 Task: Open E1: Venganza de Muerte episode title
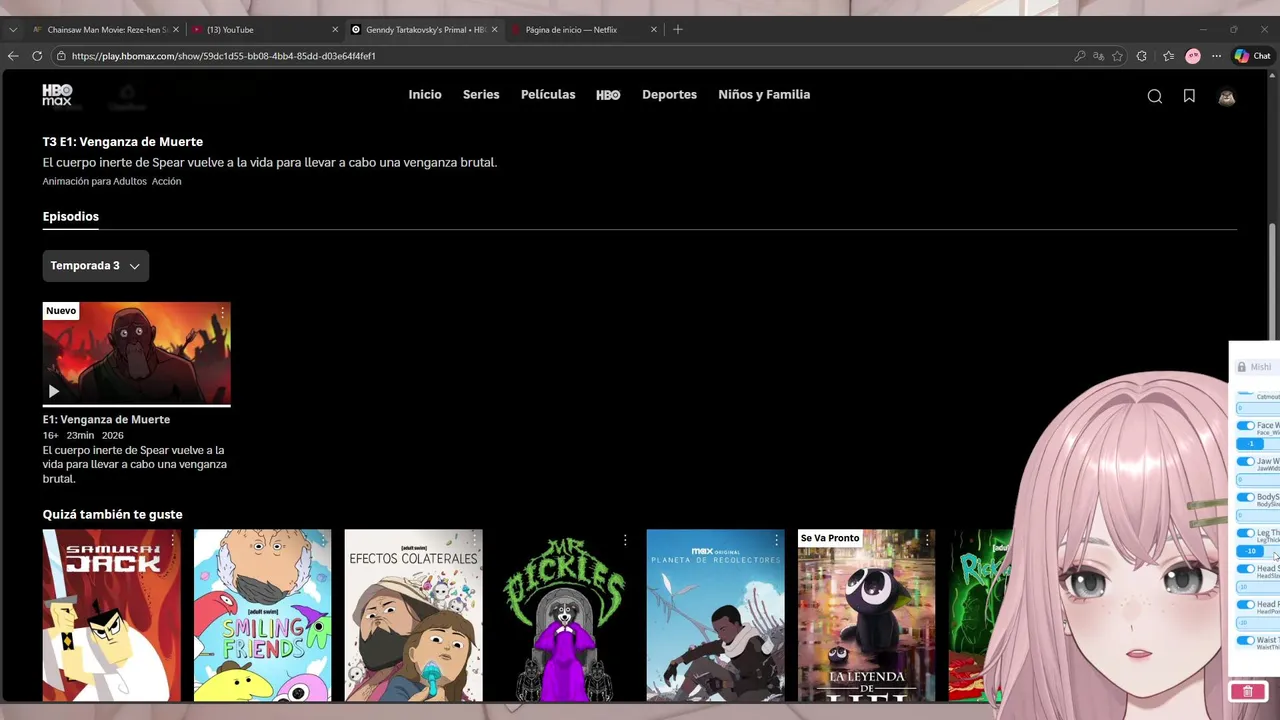[x=106, y=419]
